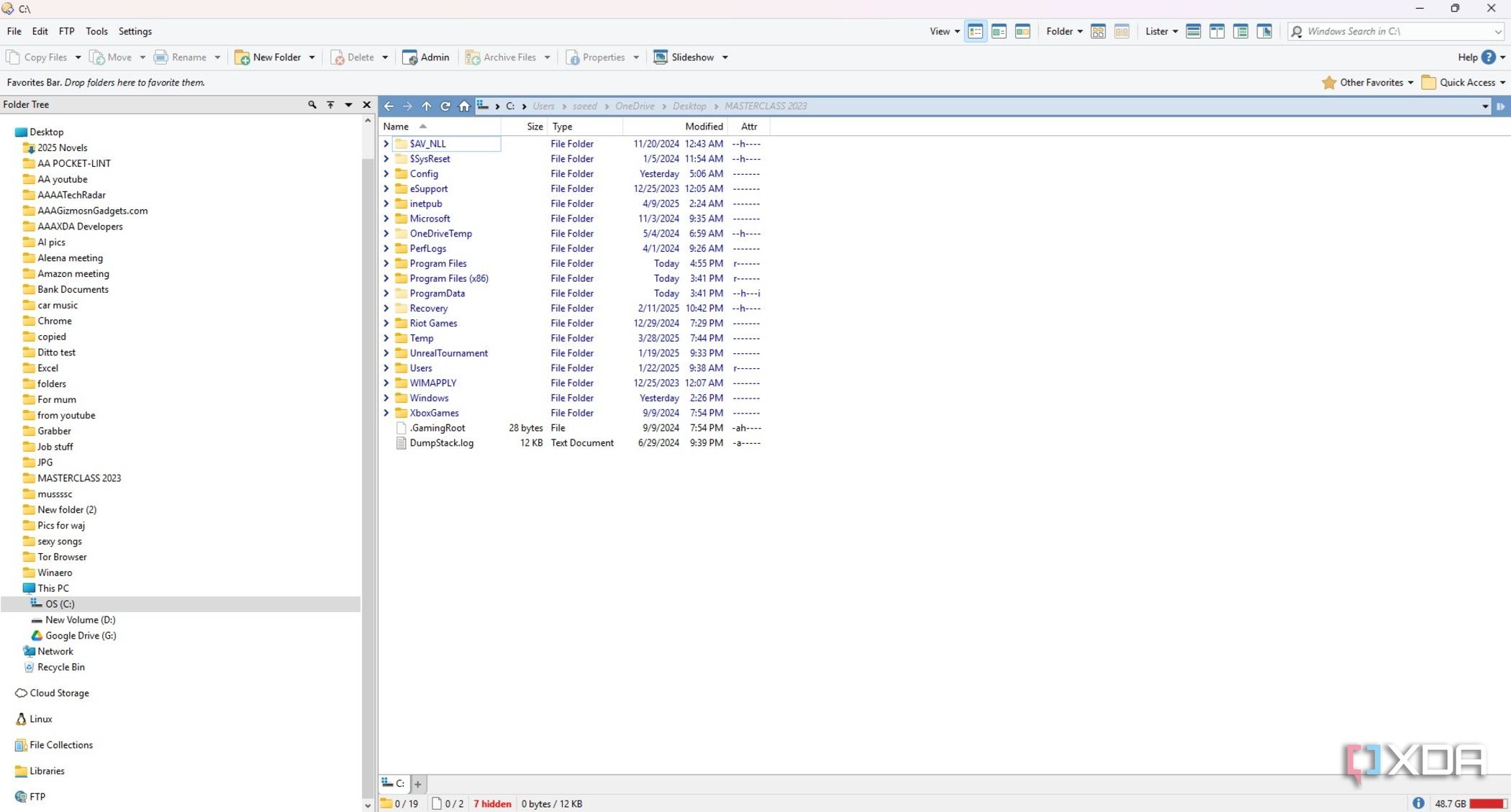Go back using the back arrow
Viewport: 1511px width, 812px height.
pyautogui.click(x=389, y=106)
